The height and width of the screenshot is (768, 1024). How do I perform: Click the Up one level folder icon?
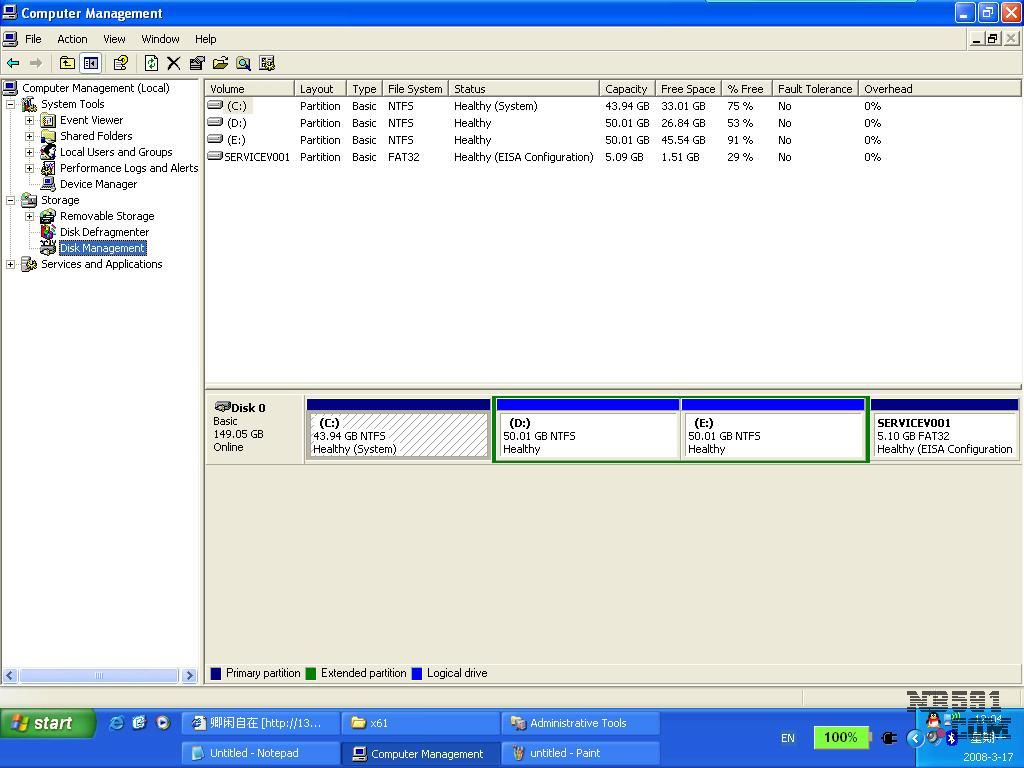67,63
